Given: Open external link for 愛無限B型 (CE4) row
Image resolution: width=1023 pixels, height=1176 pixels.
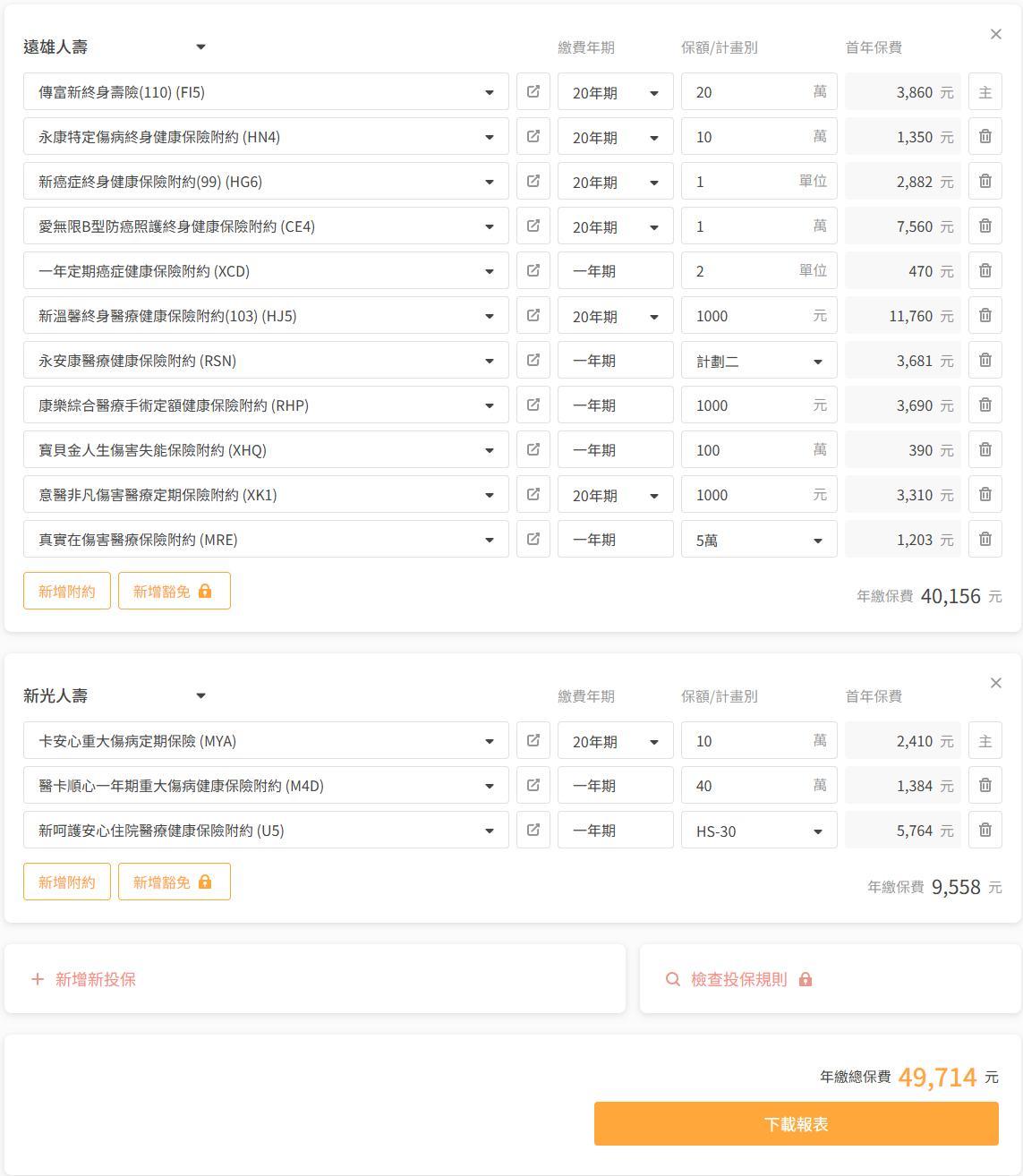Looking at the screenshot, I should (533, 226).
